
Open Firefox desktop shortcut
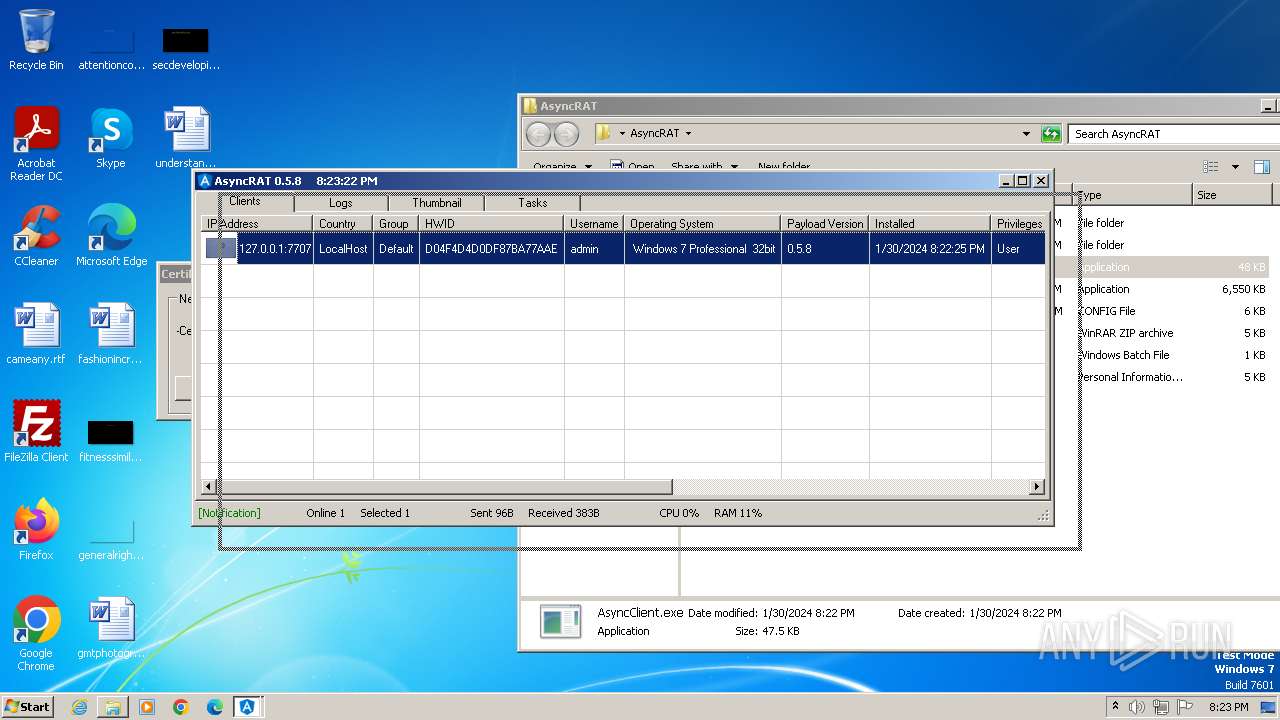(36, 530)
